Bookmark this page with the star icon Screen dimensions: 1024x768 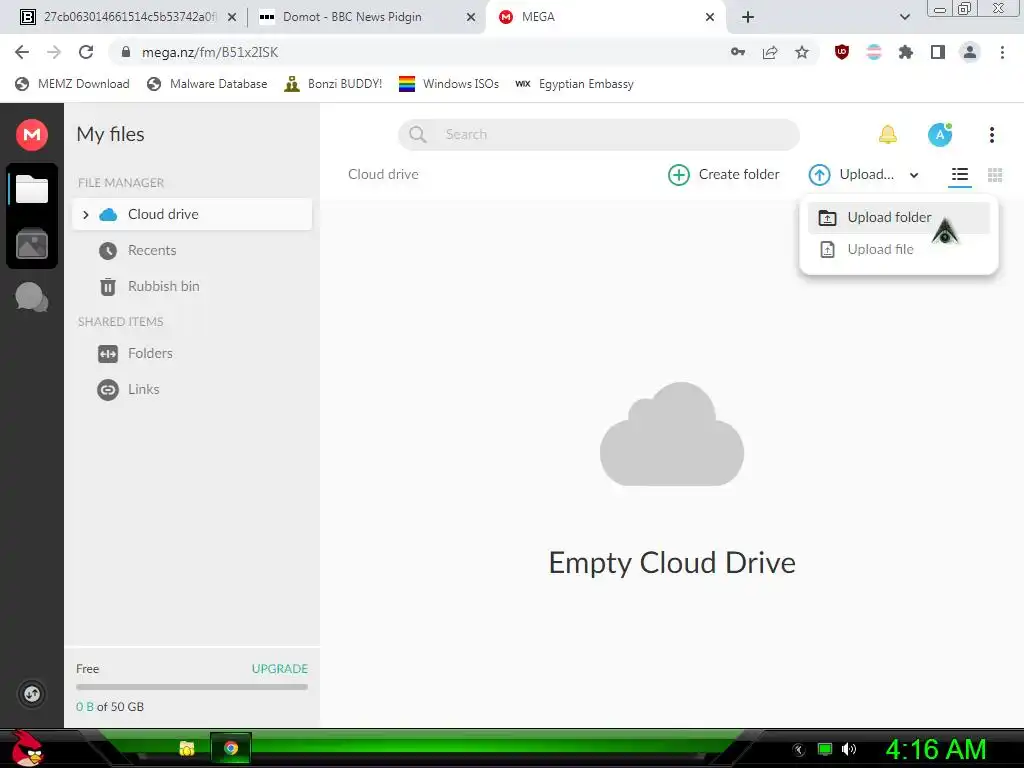click(x=802, y=52)
